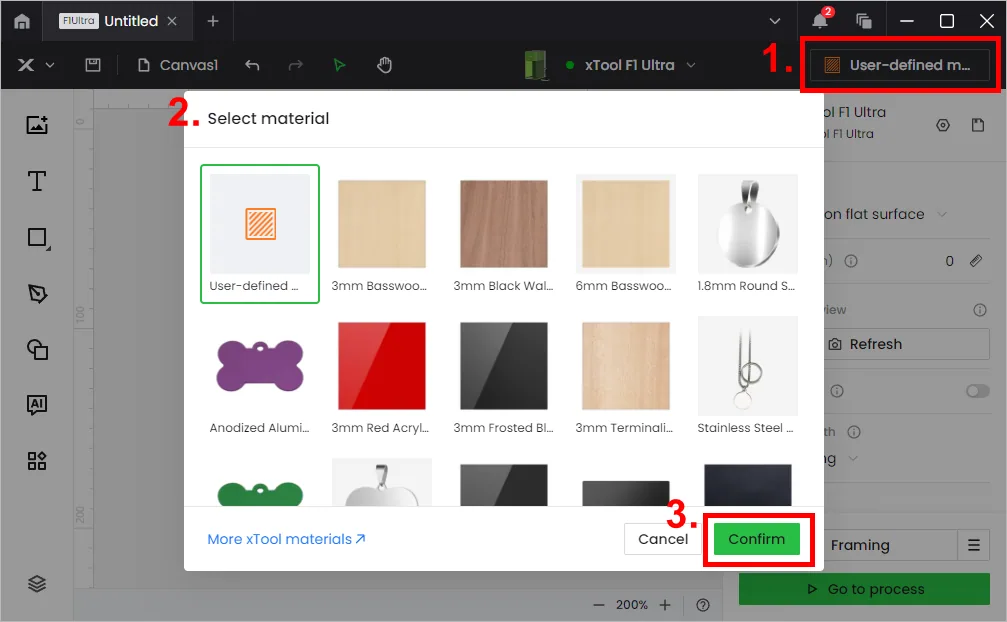This screenshot has height=622, width=1007.
Task: Cancel the material selection
Action: [663, 539]
